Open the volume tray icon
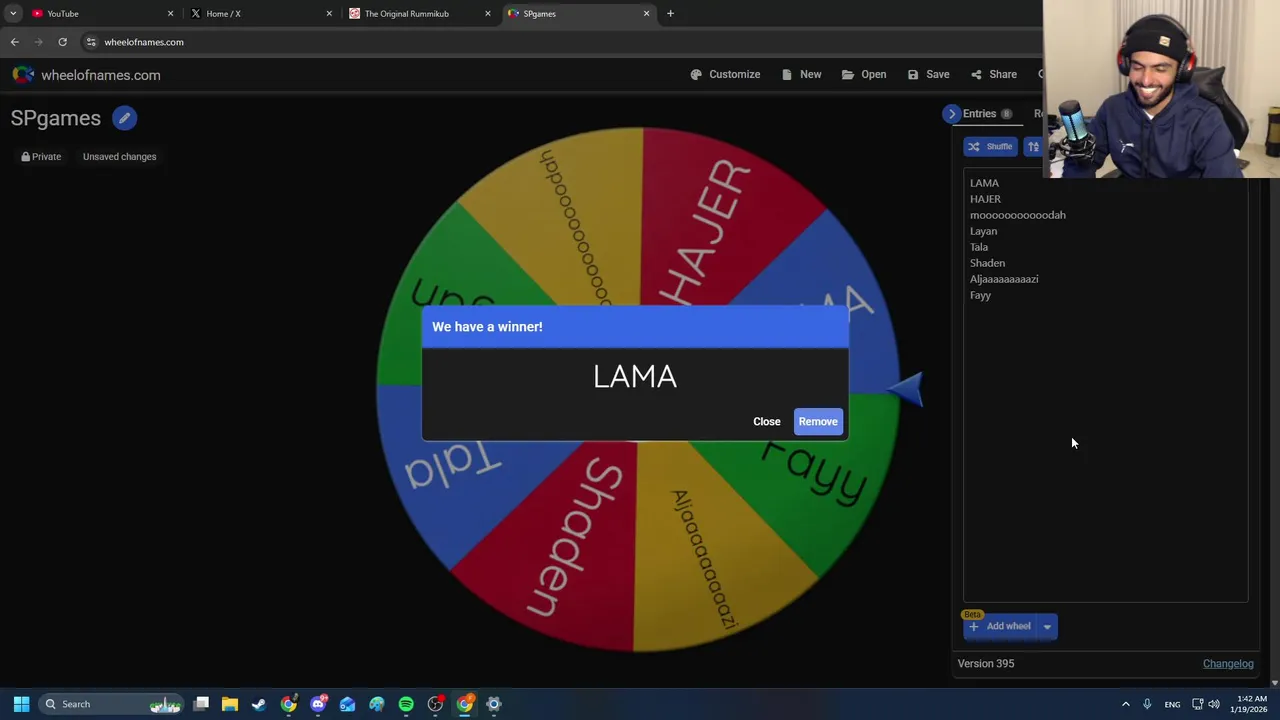The height and width of the screenshot is (720, 1280). tap(1214, 704)
